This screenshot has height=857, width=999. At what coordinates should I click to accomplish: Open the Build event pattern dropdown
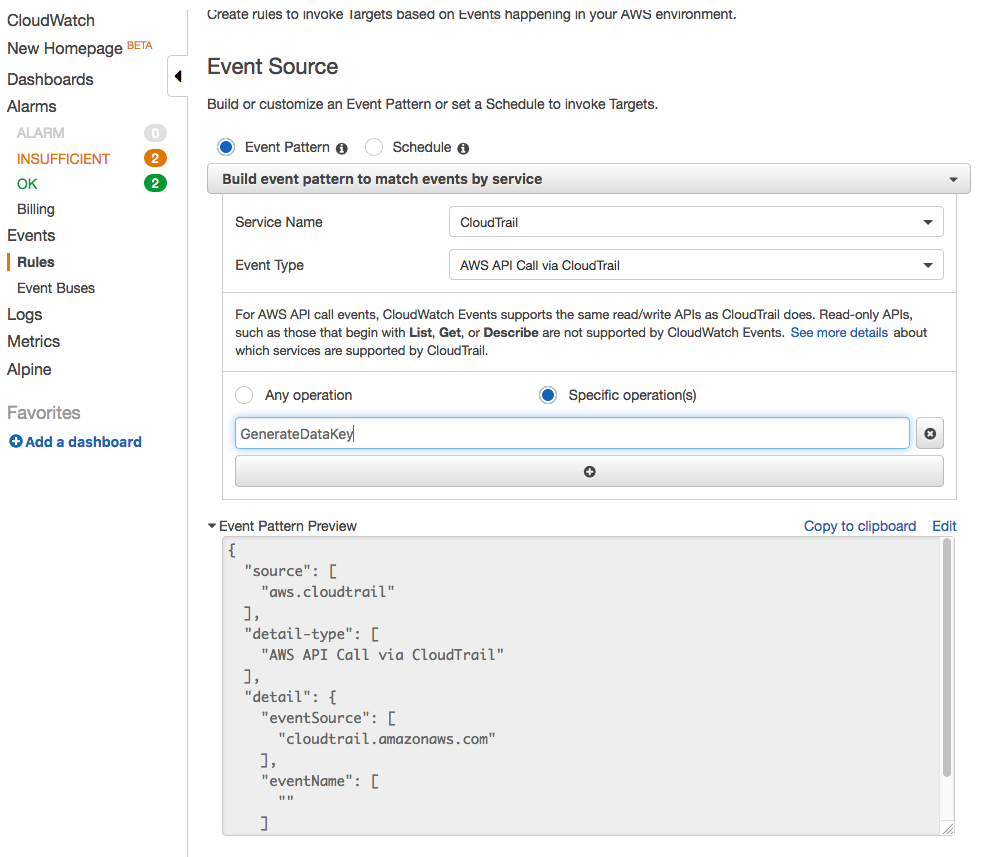tap(589, 179)
